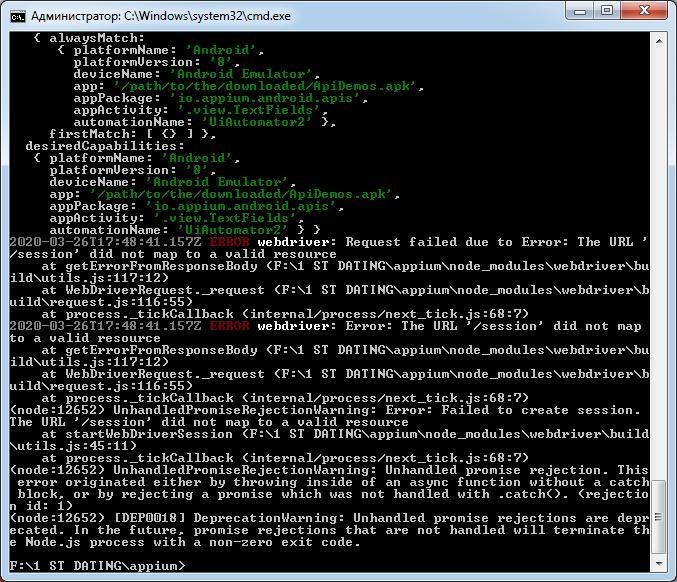Click the 'at startWebDriverSession' line
677x582 pixels.
(x=345, y=434)
